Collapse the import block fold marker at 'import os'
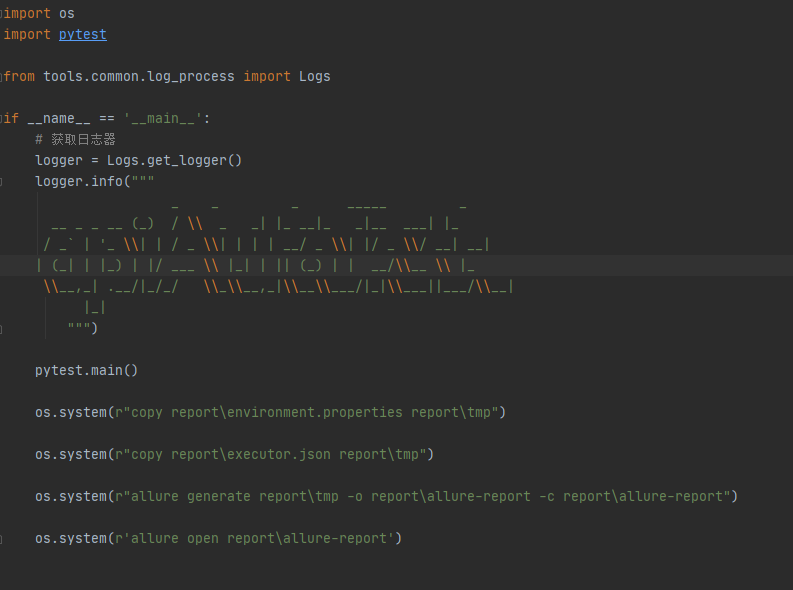The image size is (793, 590). coord(1,14)
